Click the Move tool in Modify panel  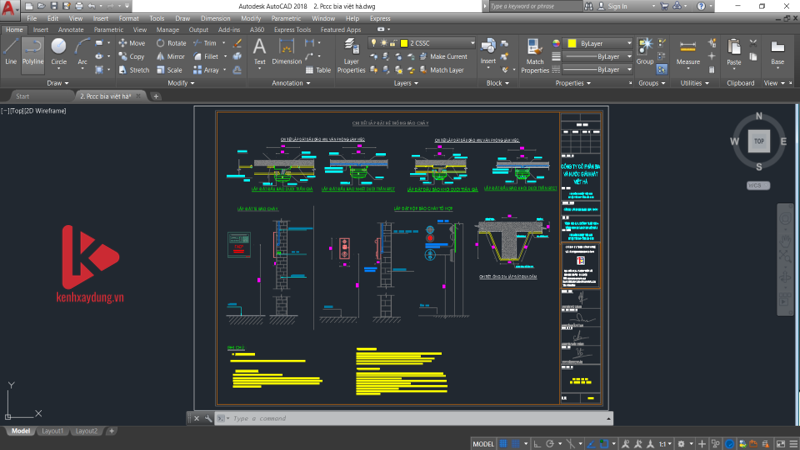pyautogui.click(x=132, y=44)
